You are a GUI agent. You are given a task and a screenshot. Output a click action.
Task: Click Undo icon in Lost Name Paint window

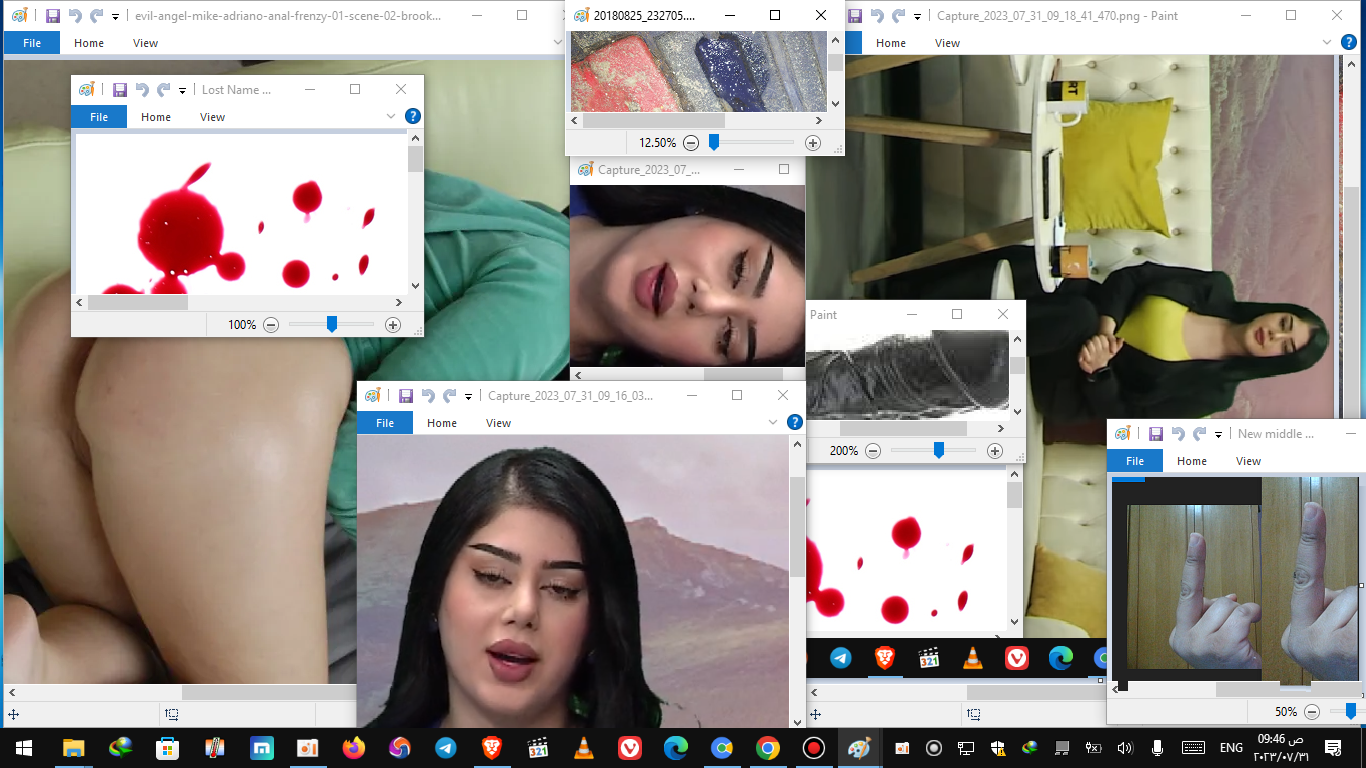(x=142, y=90)
